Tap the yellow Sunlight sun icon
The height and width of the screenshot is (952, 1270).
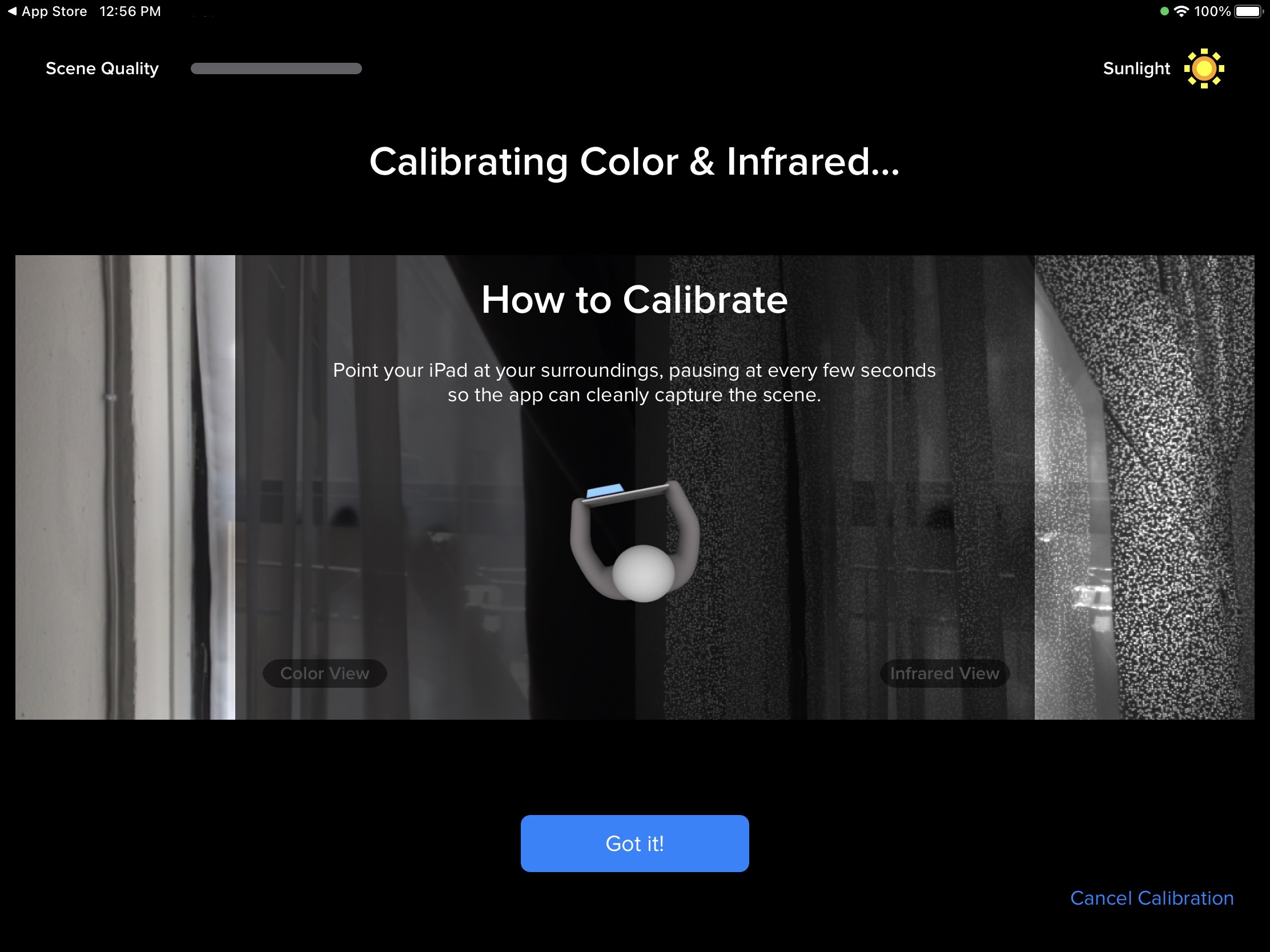coord(1203,68)
